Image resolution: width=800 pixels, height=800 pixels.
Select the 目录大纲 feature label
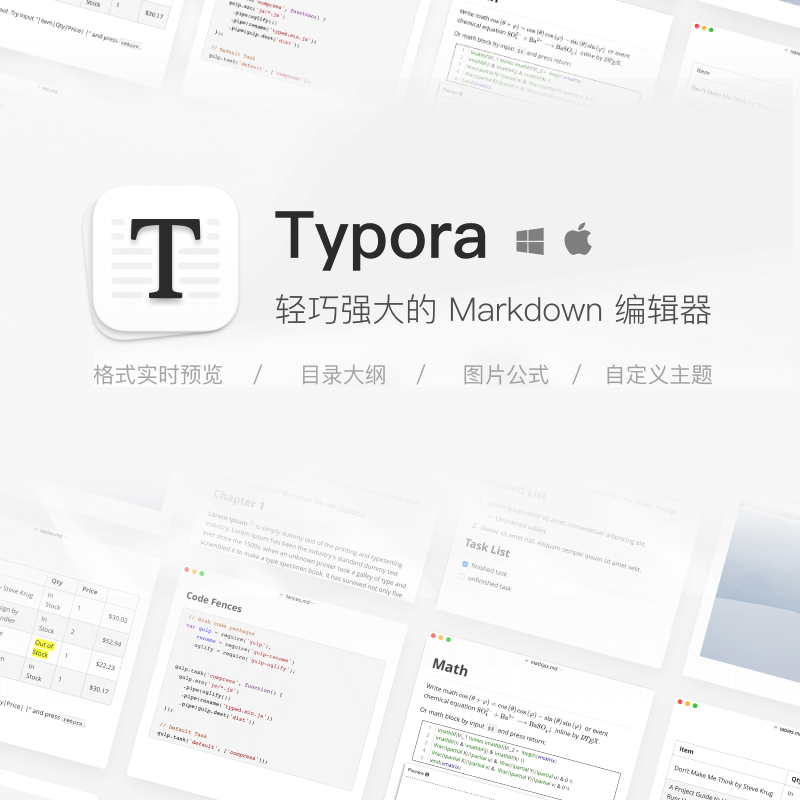343,376
